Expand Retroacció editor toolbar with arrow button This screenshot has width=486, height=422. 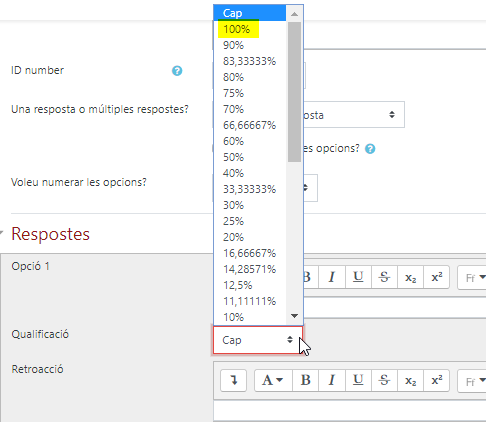click(234, 380)
